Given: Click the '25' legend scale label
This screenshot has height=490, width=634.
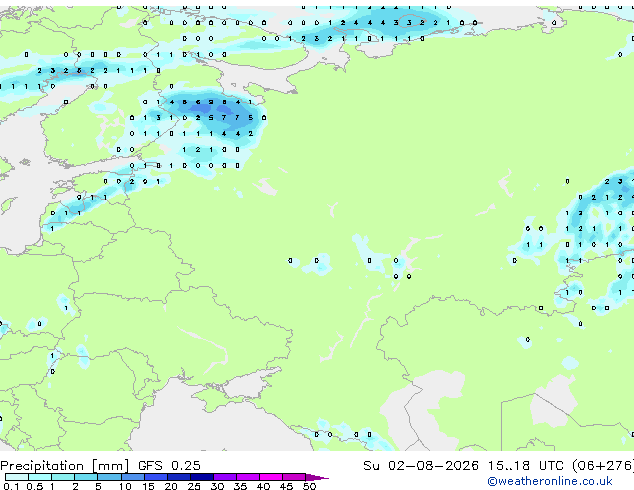Looking at the screenshot, I should [x=194, y=486].
